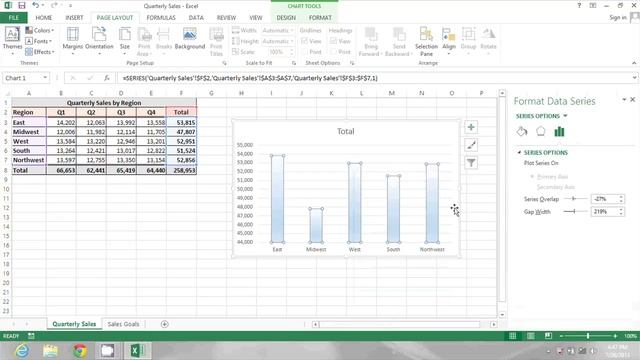This screenshot has height=360, width=640.
Task: Toggle Headings Print checkbox
Action: [x=333, y=52]
